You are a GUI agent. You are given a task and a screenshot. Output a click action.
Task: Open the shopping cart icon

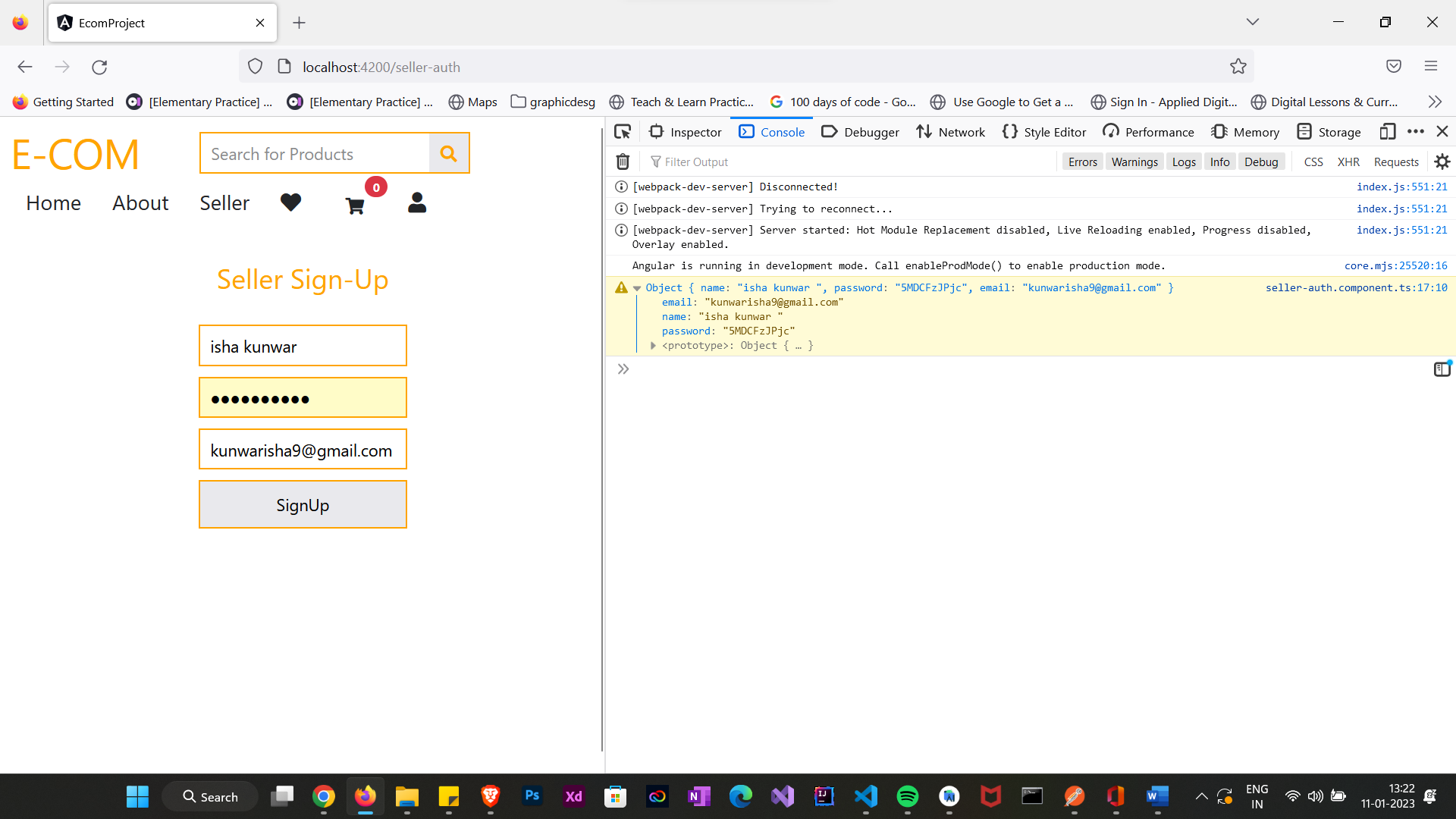coord(355,205)
